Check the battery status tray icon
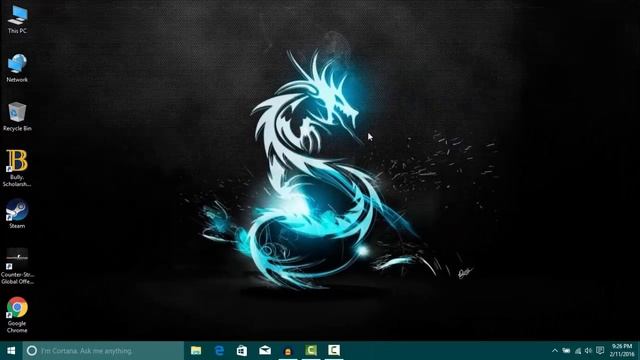 [x=566, y=351]
